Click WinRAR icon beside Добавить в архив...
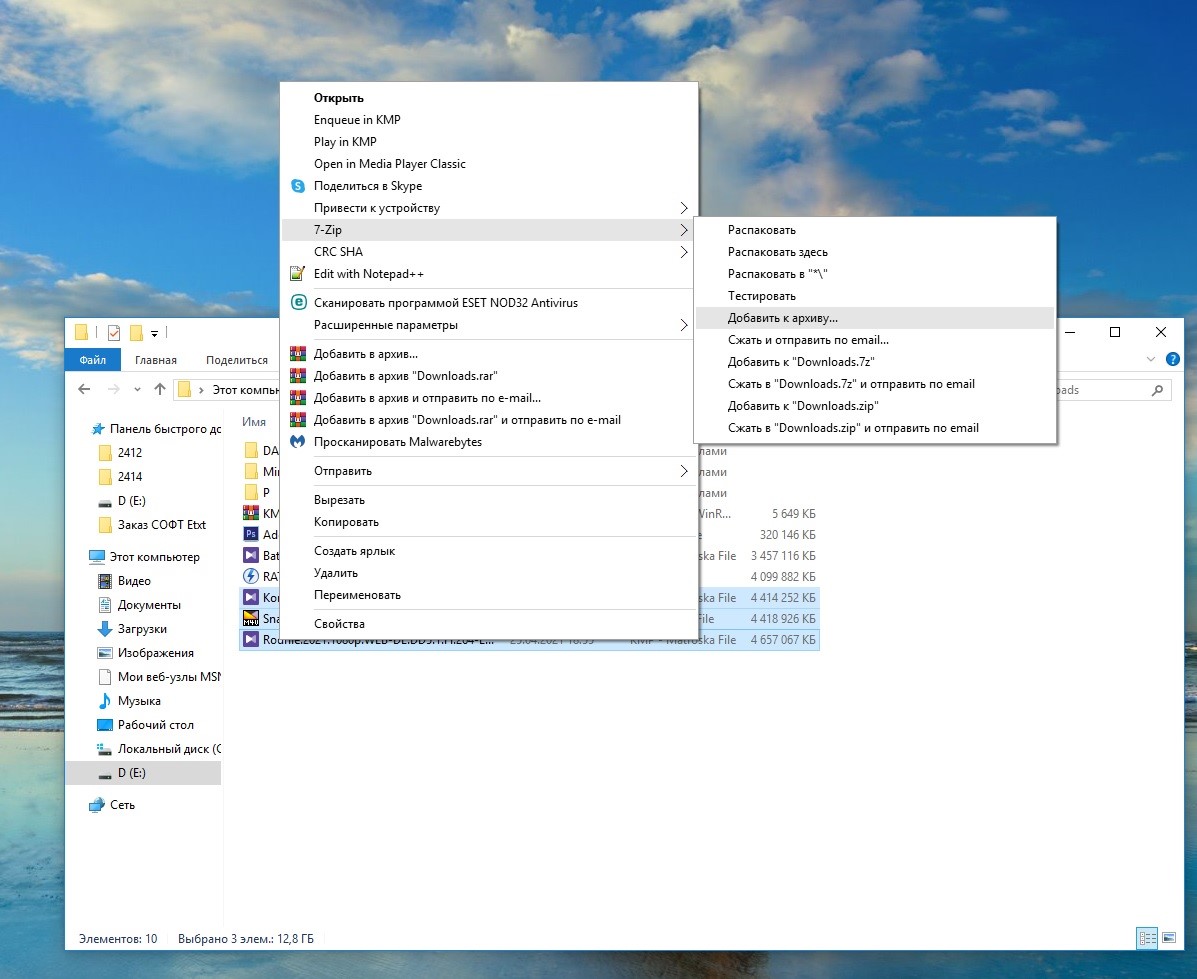 [297, 354]
